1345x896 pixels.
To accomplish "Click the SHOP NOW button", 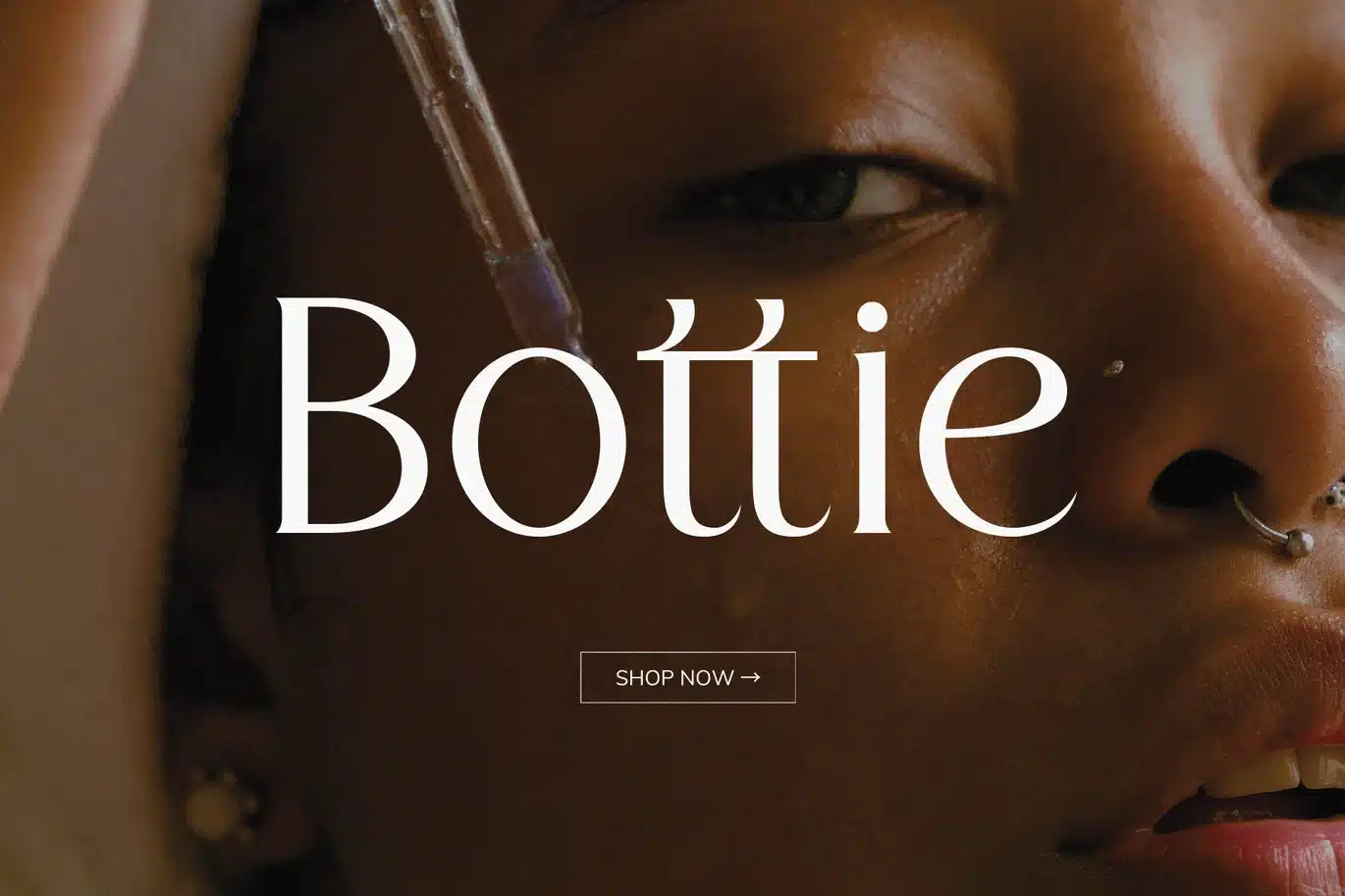I will (687, 677).
